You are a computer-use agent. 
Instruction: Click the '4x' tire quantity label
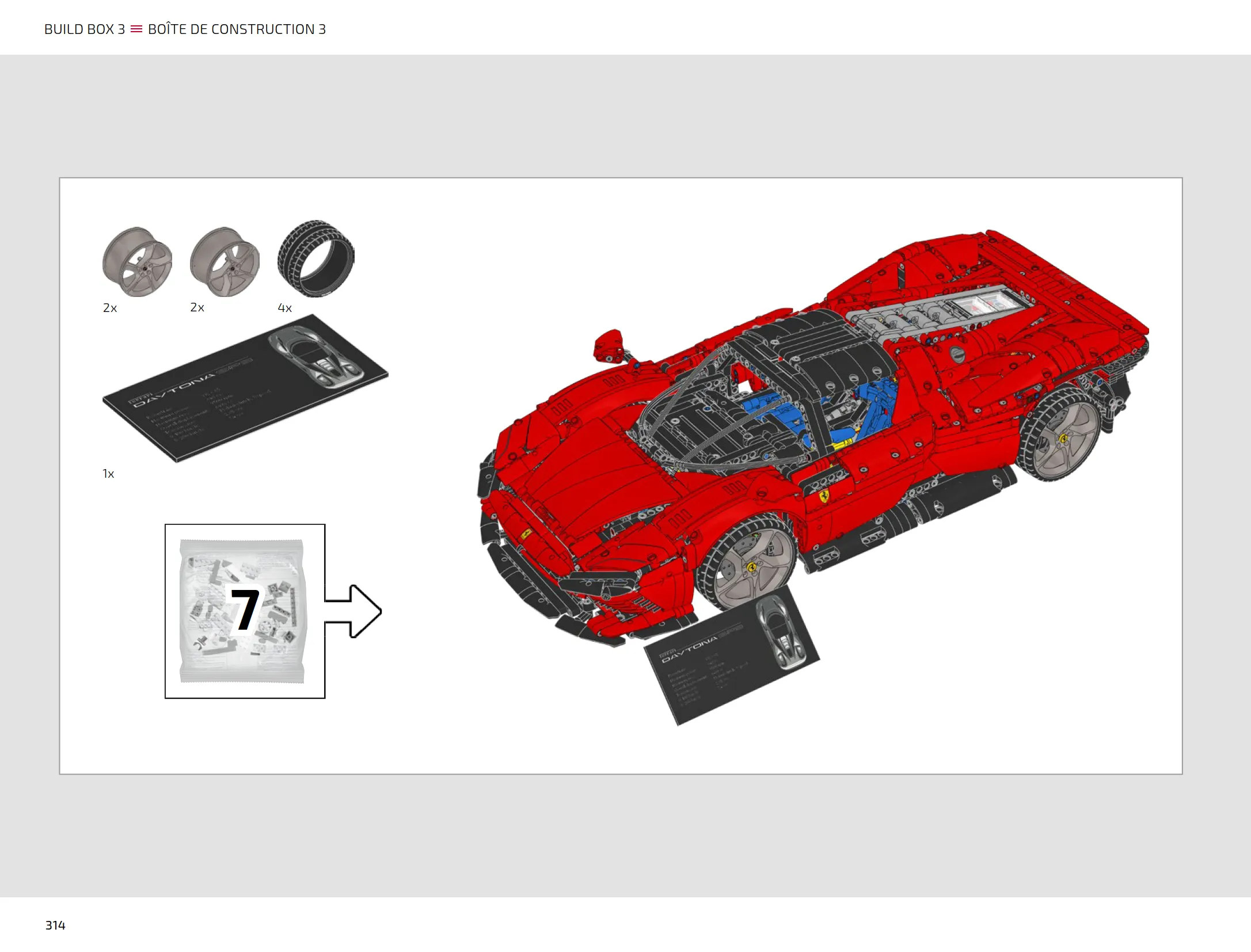[x=284, y=308]
